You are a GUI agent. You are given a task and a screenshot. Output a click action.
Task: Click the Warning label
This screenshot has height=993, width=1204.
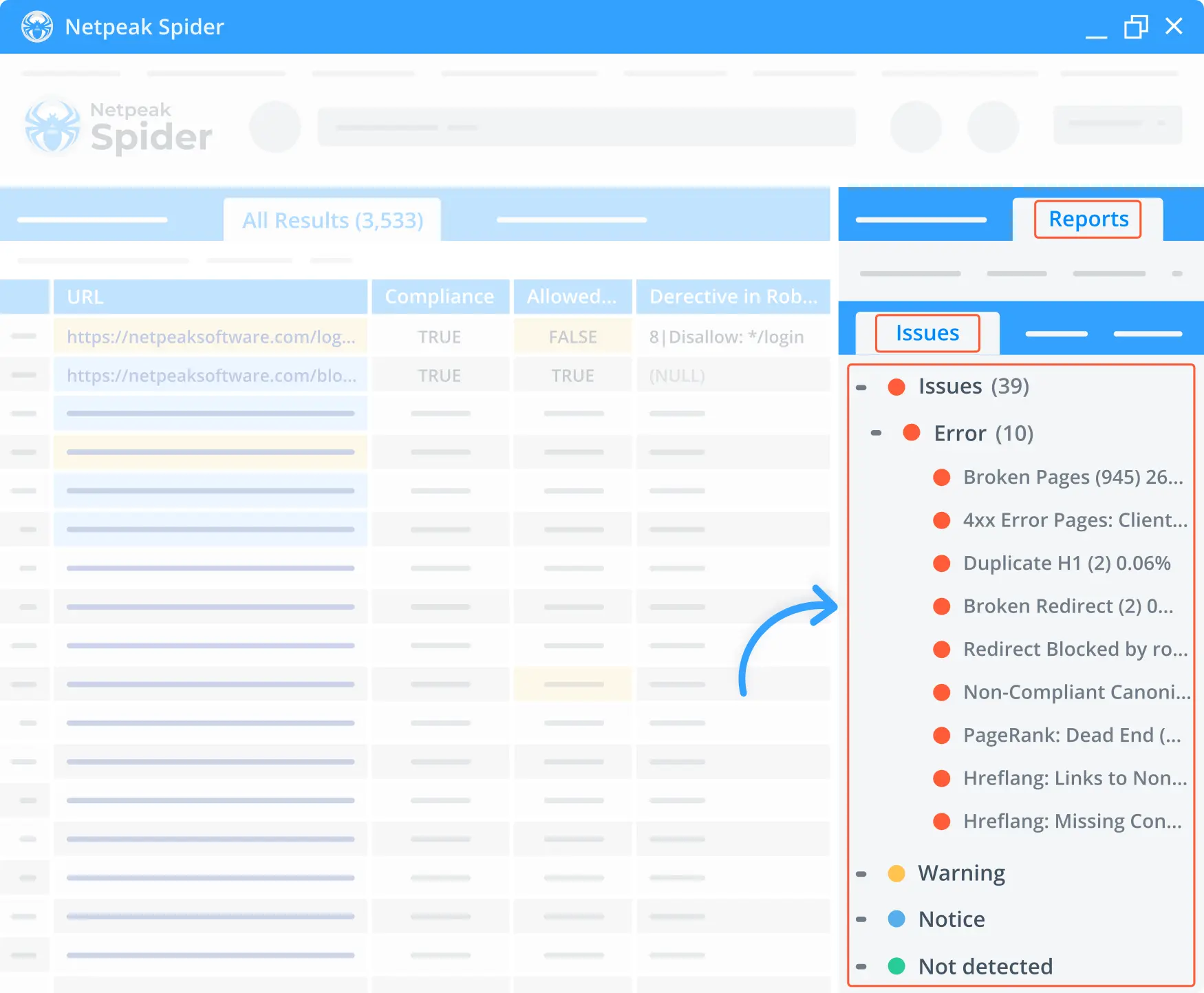(x=961, y=873)
